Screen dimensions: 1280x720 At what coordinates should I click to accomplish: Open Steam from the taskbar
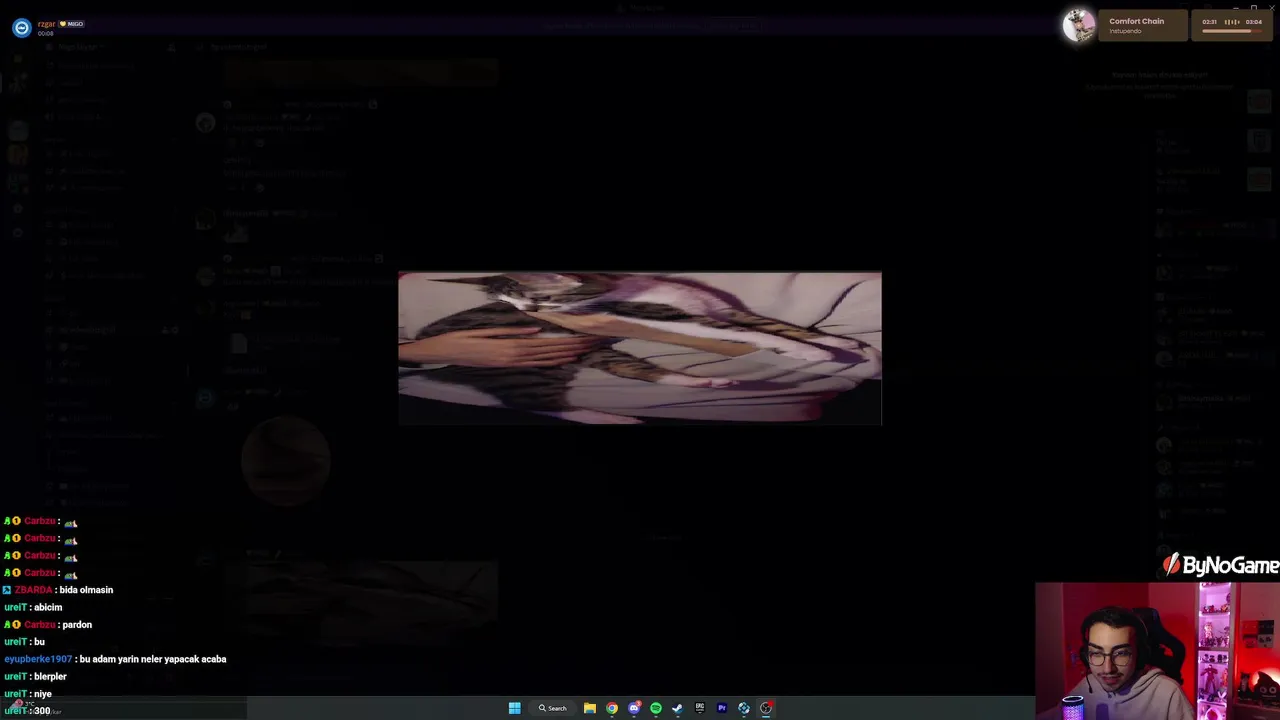coord(678,708)
